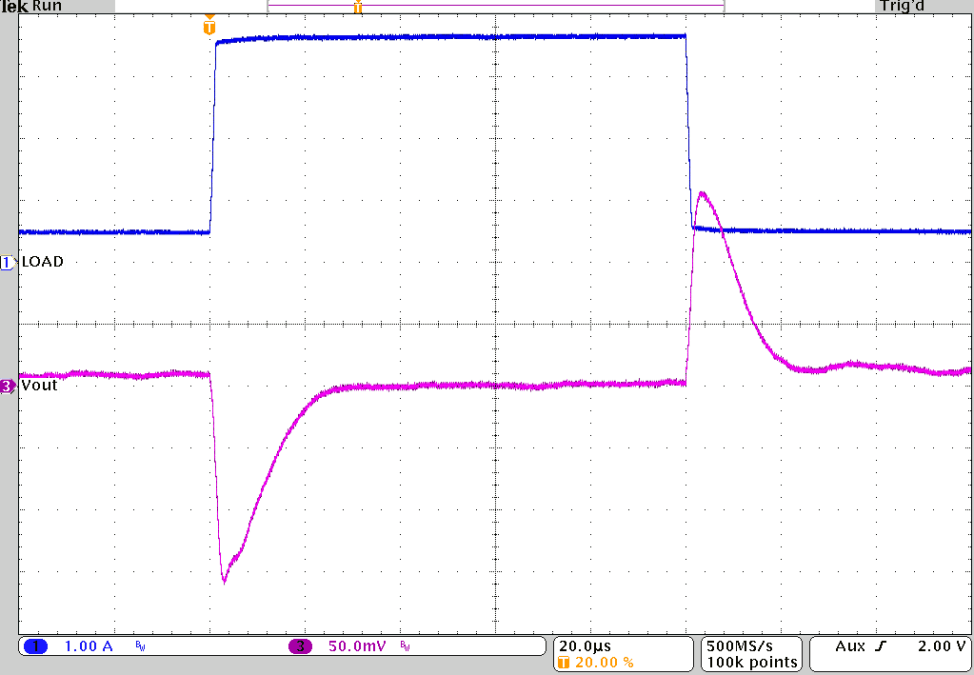Screen dimensions: 974x675
Task: Click the orange trigger position marker
Action: [x=209, y=28]
